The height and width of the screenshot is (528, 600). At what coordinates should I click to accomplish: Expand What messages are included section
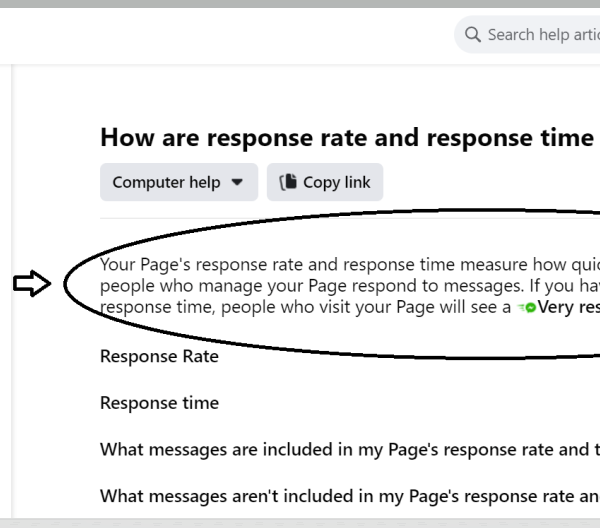350,450
